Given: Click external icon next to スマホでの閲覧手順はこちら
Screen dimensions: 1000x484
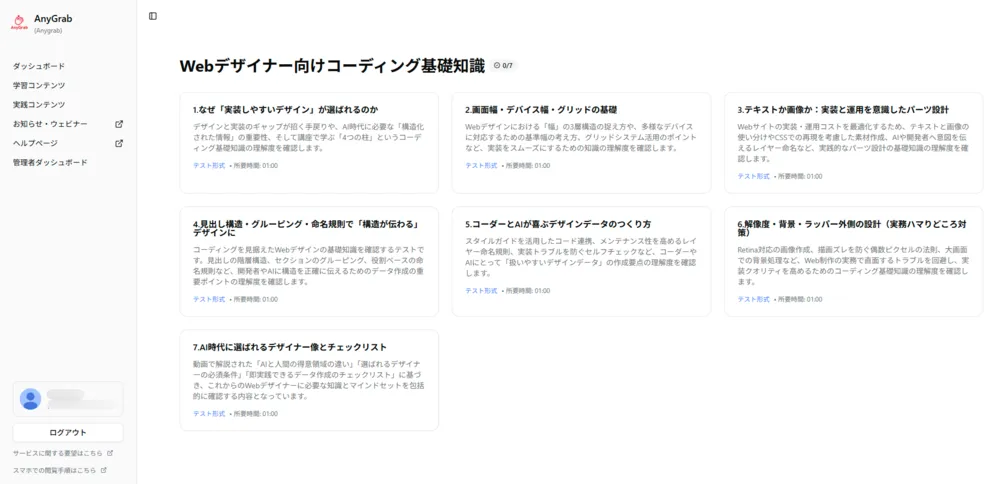Looking at the screenshot, I should click(x=103, y=470).
